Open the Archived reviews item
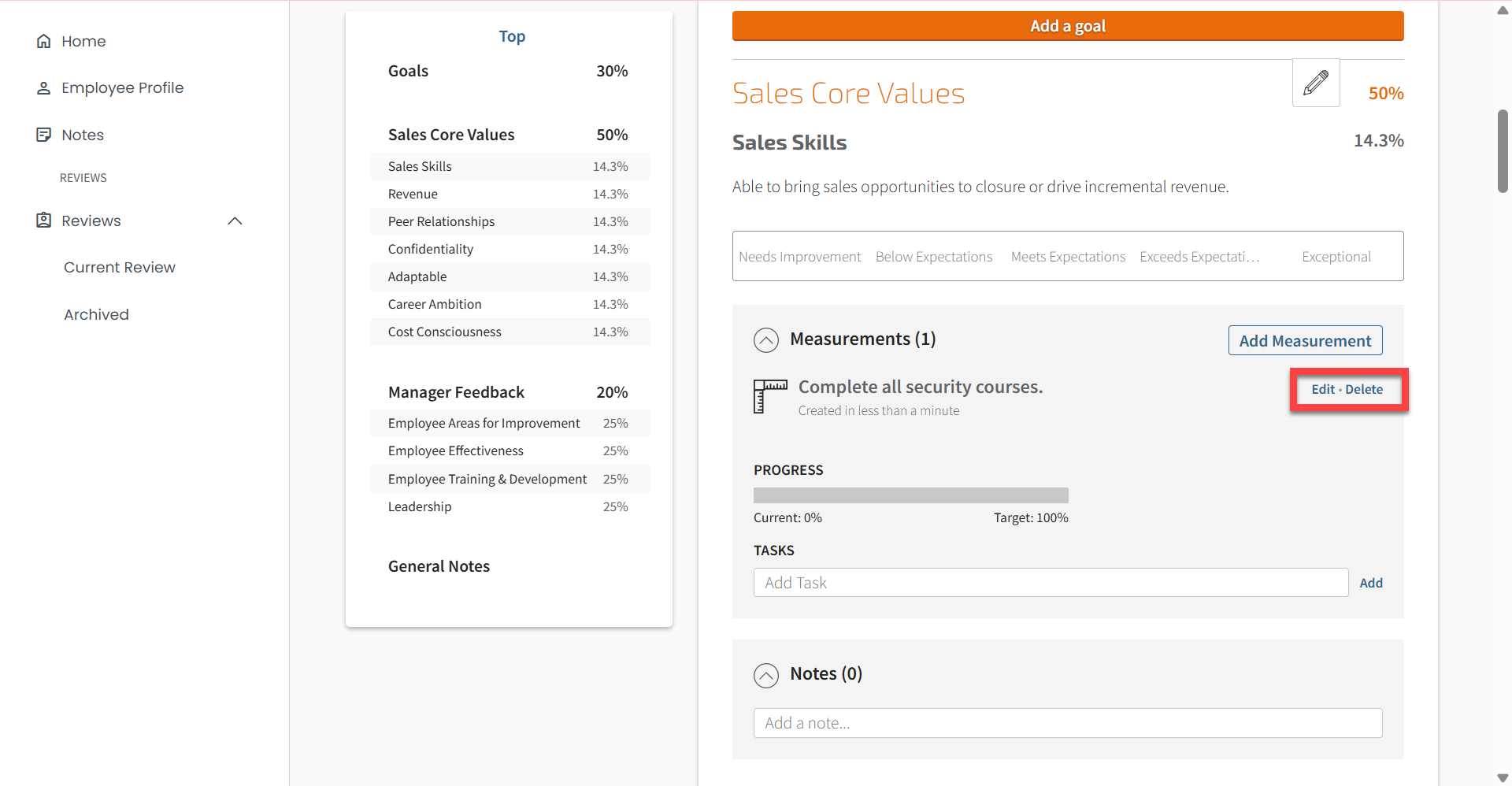This screenshot has height=786, width=1512. 96,315
